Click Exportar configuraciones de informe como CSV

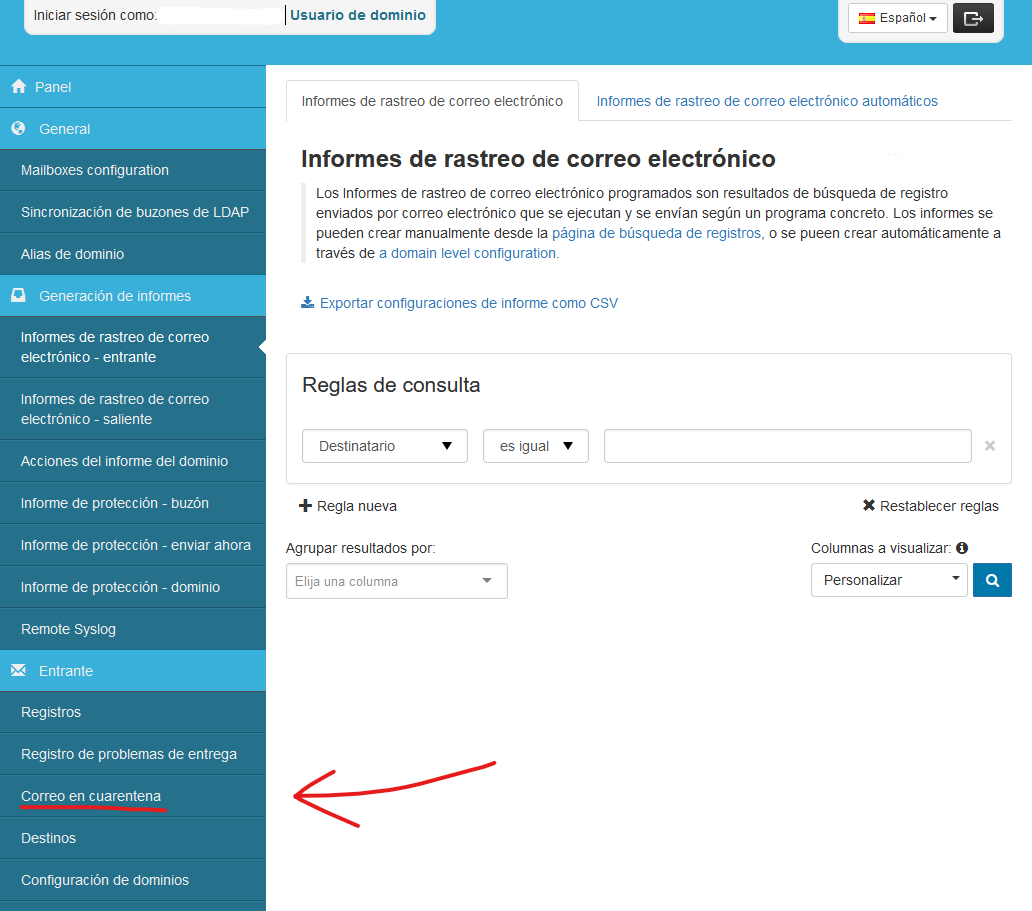468,303
